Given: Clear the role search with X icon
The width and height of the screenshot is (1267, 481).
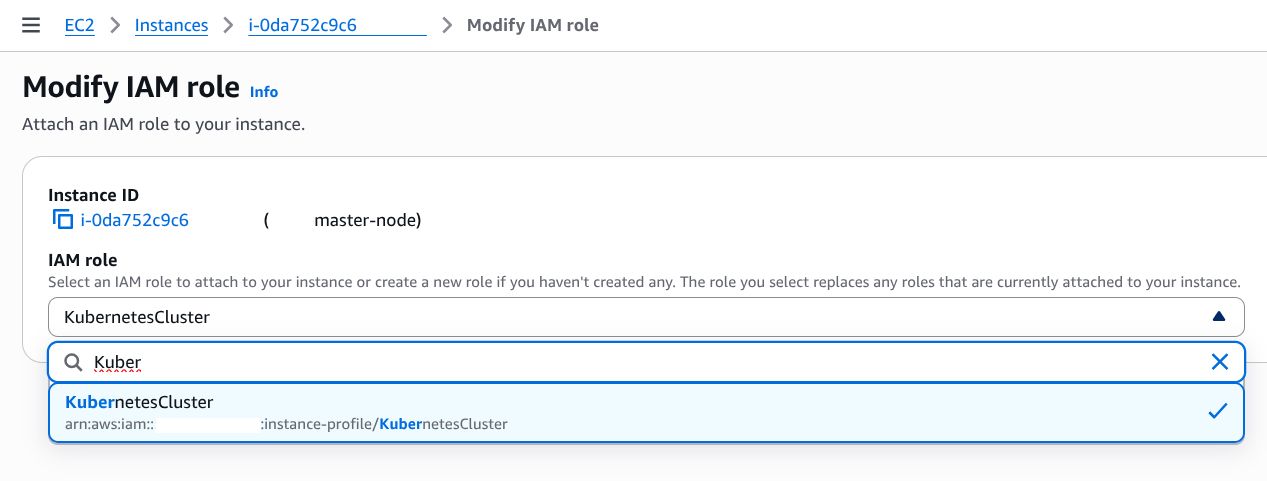Looking at the screenshot, I should click(1219, 362).
